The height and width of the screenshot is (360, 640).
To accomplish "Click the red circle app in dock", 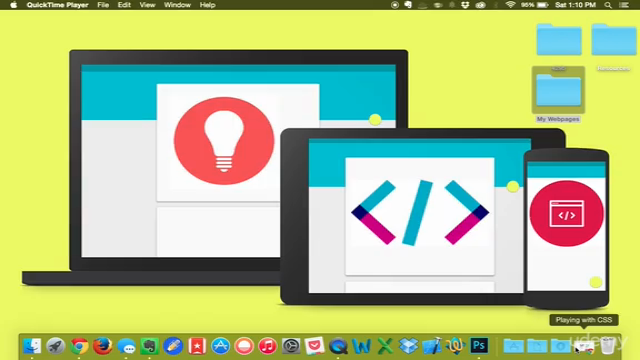I will click(x=244, y=346).
